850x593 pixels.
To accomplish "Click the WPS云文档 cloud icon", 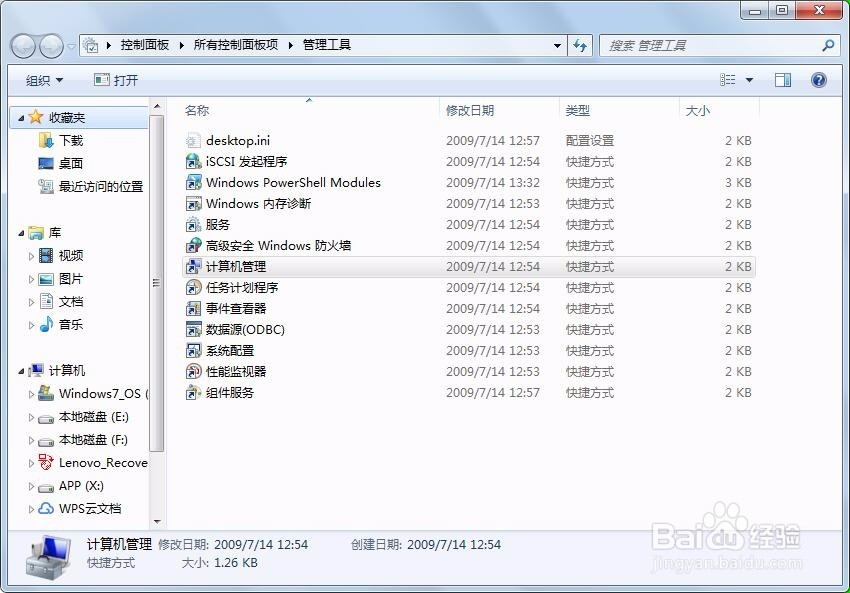I will [x=46, y=508].
